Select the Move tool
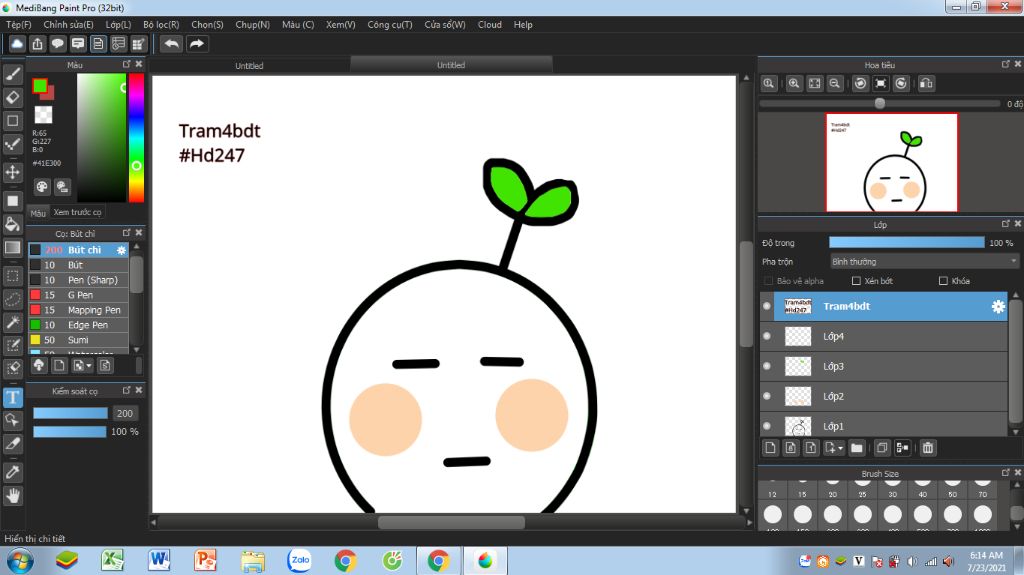The width and height of the screenshot is (1024, 575). pyautogui.click(x=12, y=172)
